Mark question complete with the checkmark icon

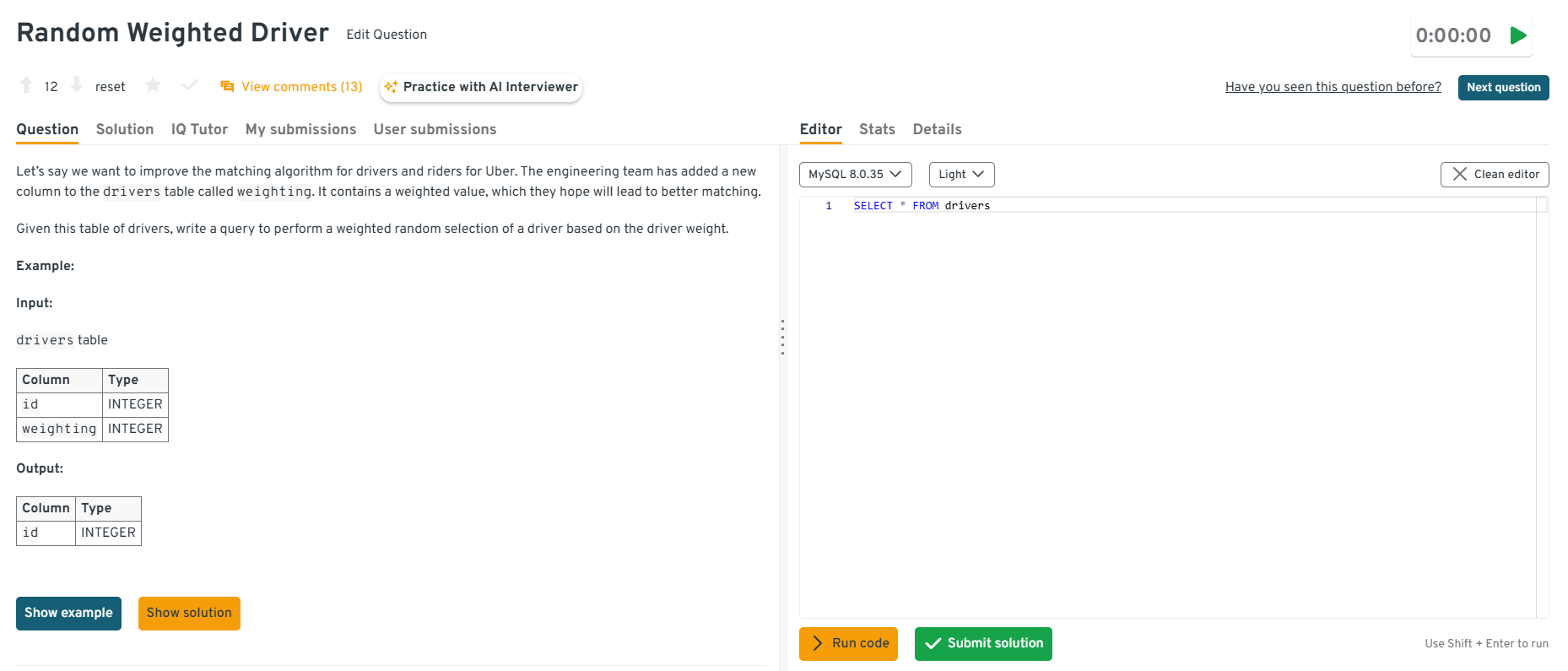190,85
